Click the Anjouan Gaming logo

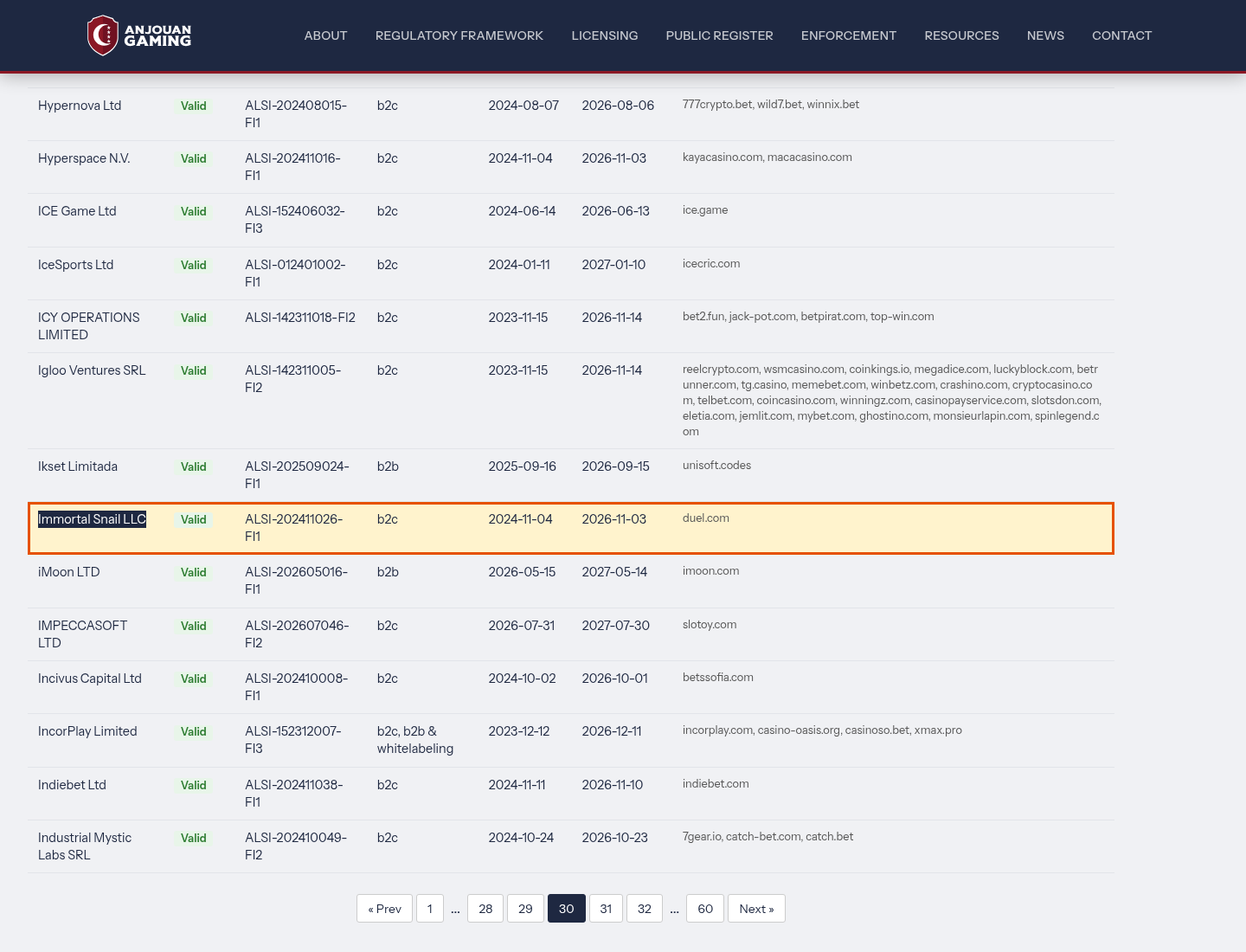[x=139, y=35]
